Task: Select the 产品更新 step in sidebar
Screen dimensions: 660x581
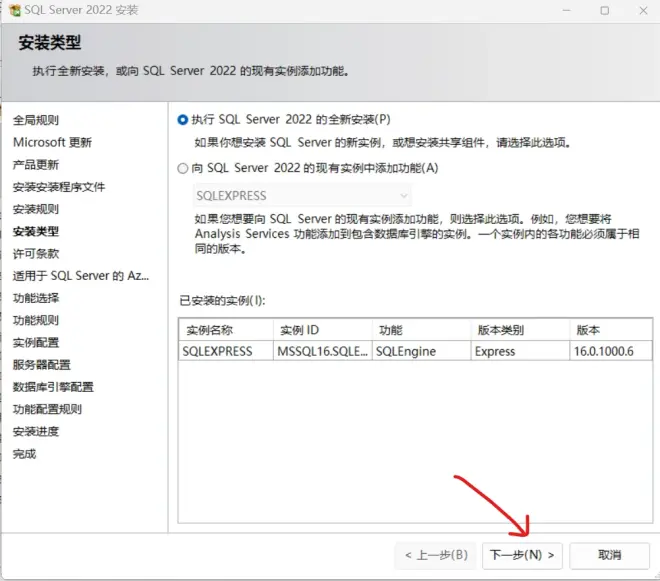Action: 36,165
